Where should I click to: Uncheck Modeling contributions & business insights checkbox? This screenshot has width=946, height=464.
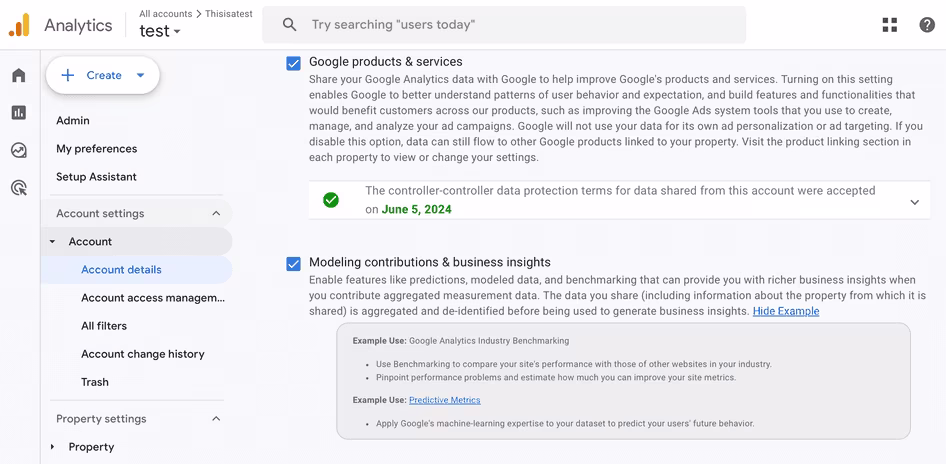293,264
